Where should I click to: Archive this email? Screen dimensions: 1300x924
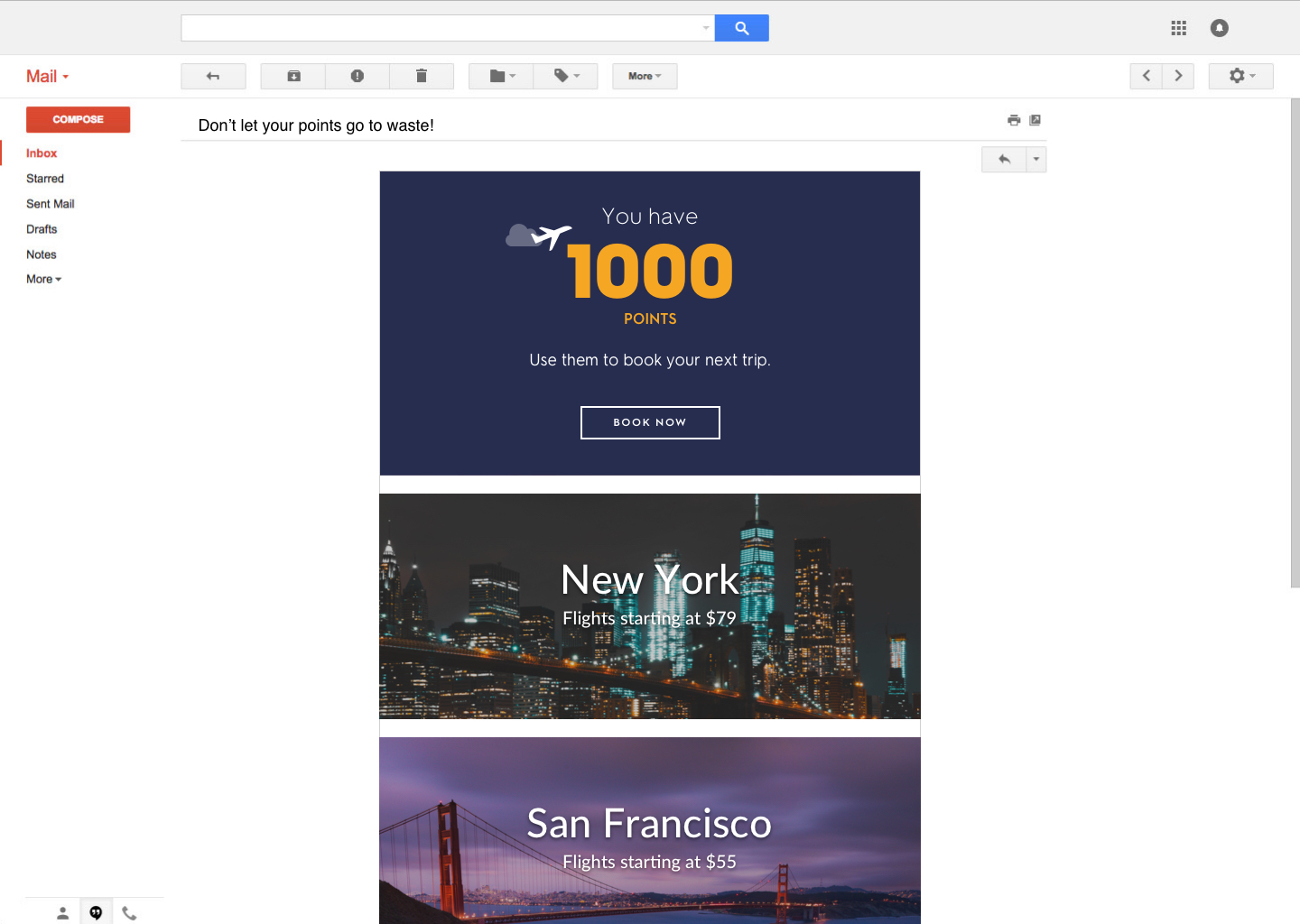[293, 76]
